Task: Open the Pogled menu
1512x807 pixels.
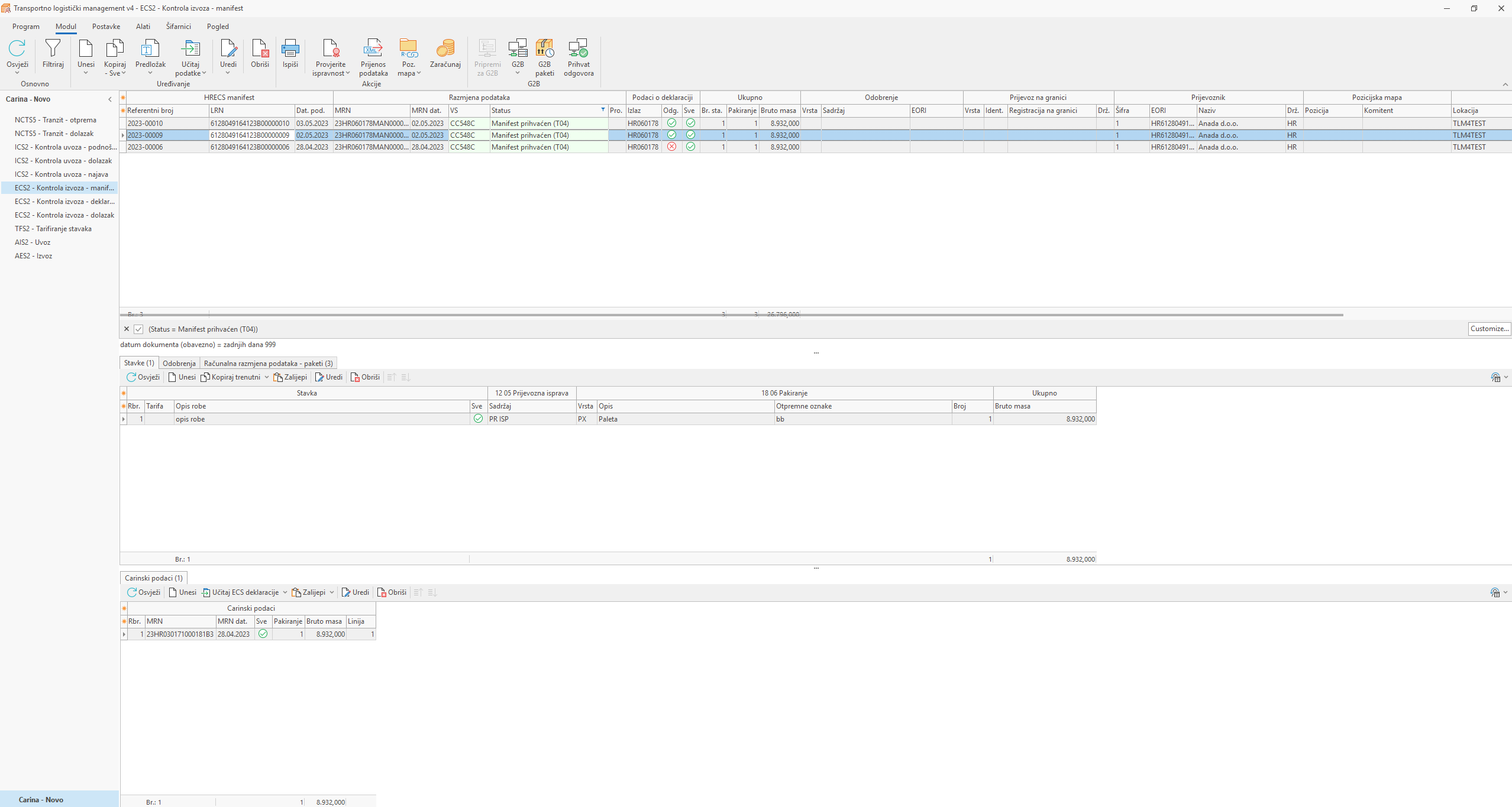Action: tap(218, 27)
